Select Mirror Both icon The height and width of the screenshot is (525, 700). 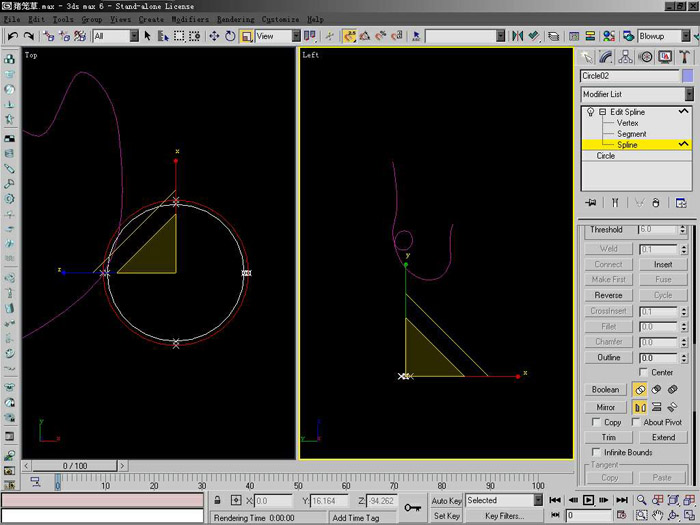click(672, 407)
